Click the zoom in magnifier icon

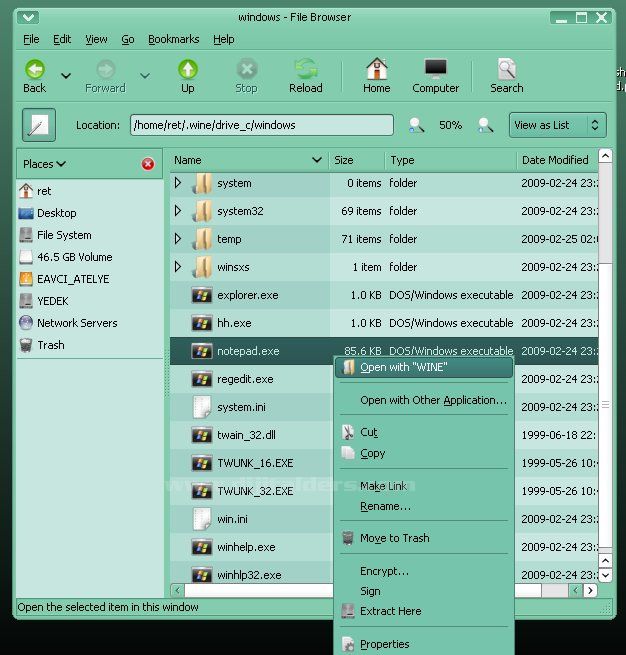click(x=485, y=125)
